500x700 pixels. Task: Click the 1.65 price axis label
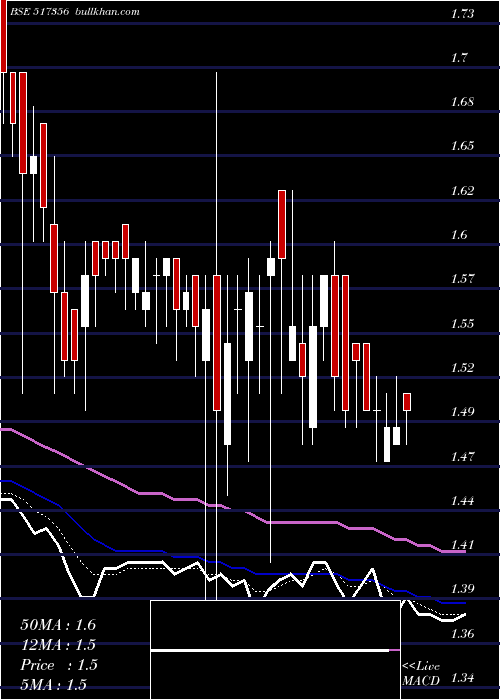[462, 146]
